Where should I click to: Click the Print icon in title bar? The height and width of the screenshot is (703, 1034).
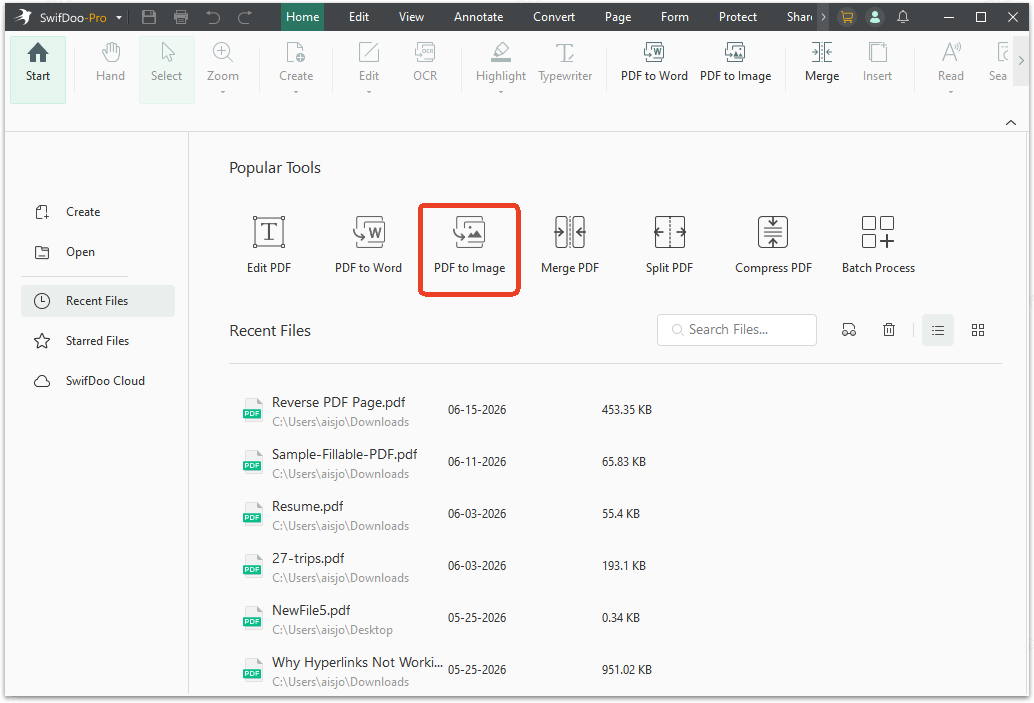pos(181,17)
